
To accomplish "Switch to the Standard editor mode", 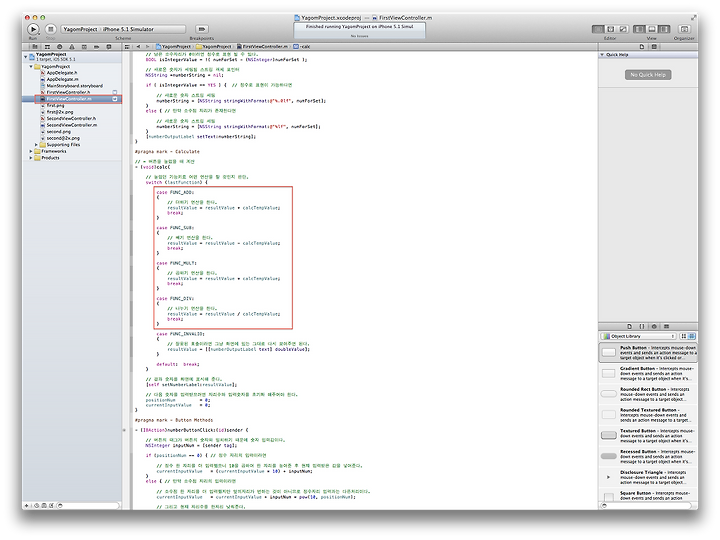I will pos(597,29).
